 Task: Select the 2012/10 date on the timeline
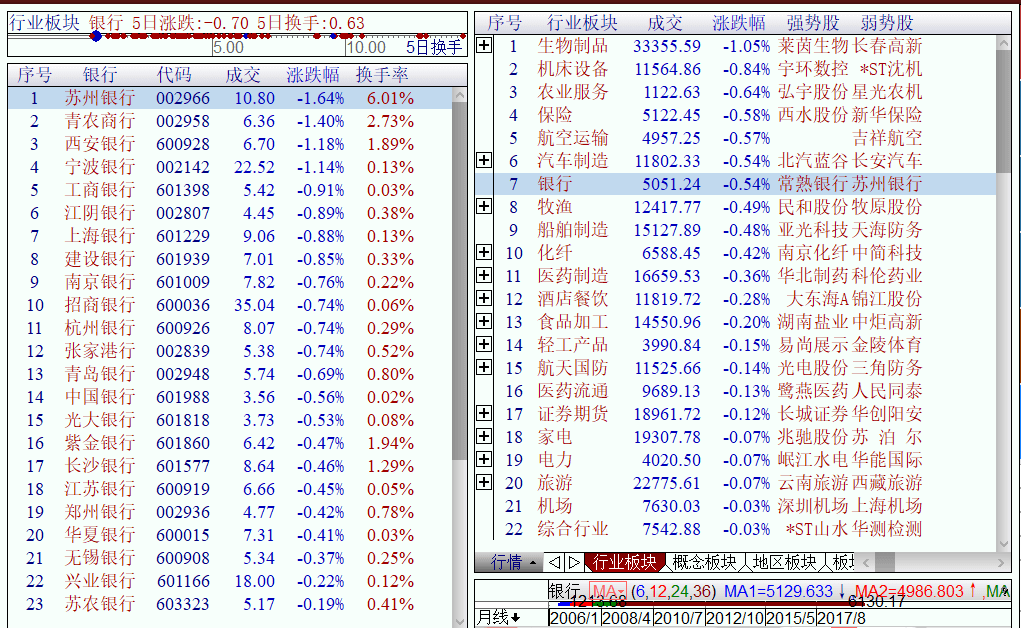734,618
